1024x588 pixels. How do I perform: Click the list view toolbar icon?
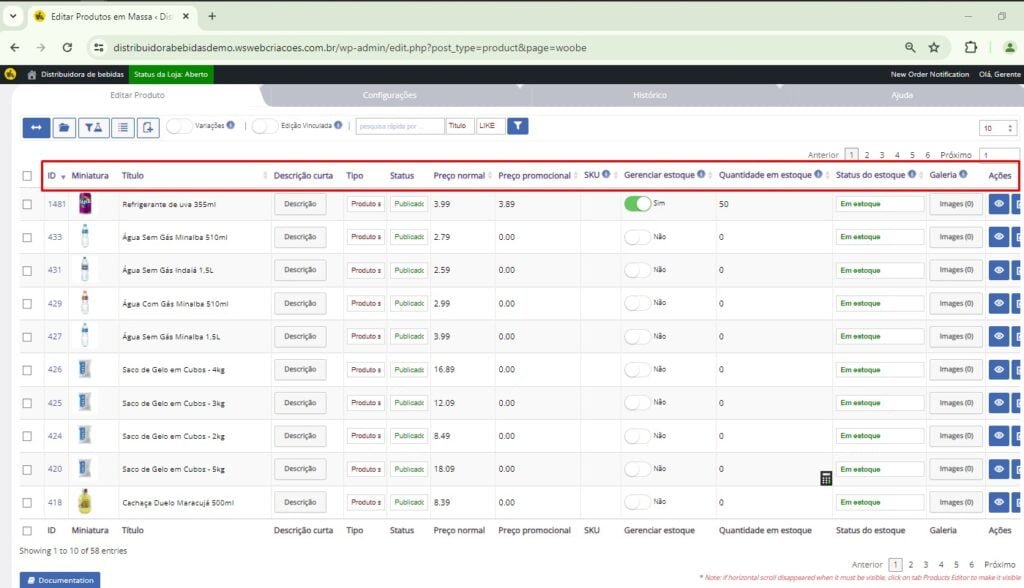[122, 127]
